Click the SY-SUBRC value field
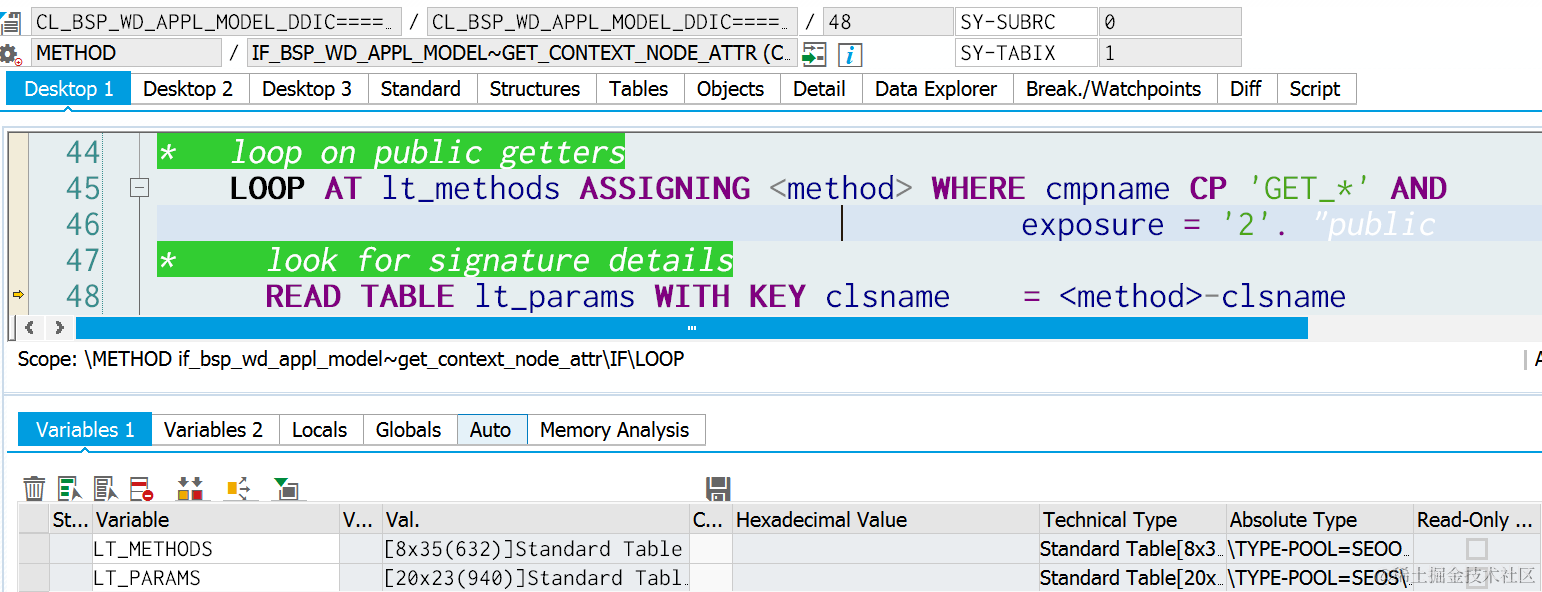Screen dimensions: 1542x592 [x=1170, y=22]
